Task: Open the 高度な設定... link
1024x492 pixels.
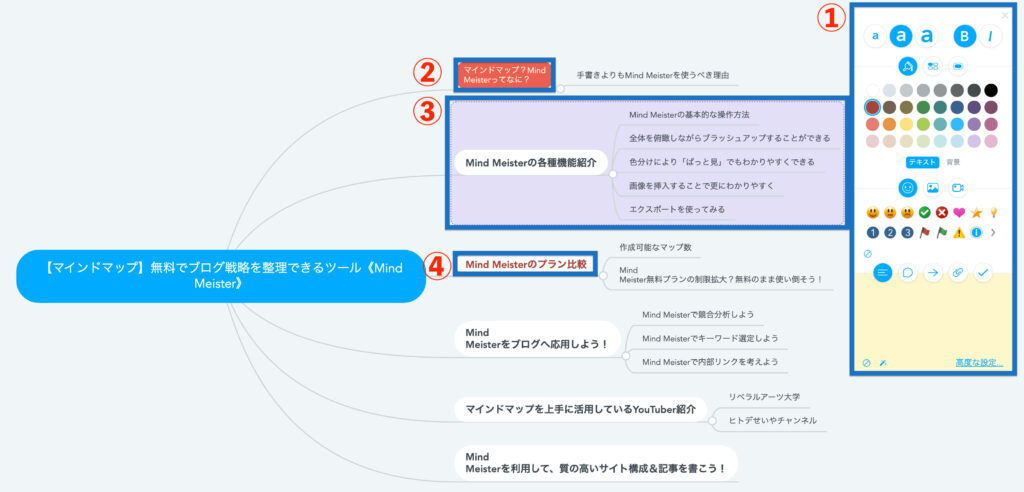Action: pyautogui.click(x=979, y=363)
